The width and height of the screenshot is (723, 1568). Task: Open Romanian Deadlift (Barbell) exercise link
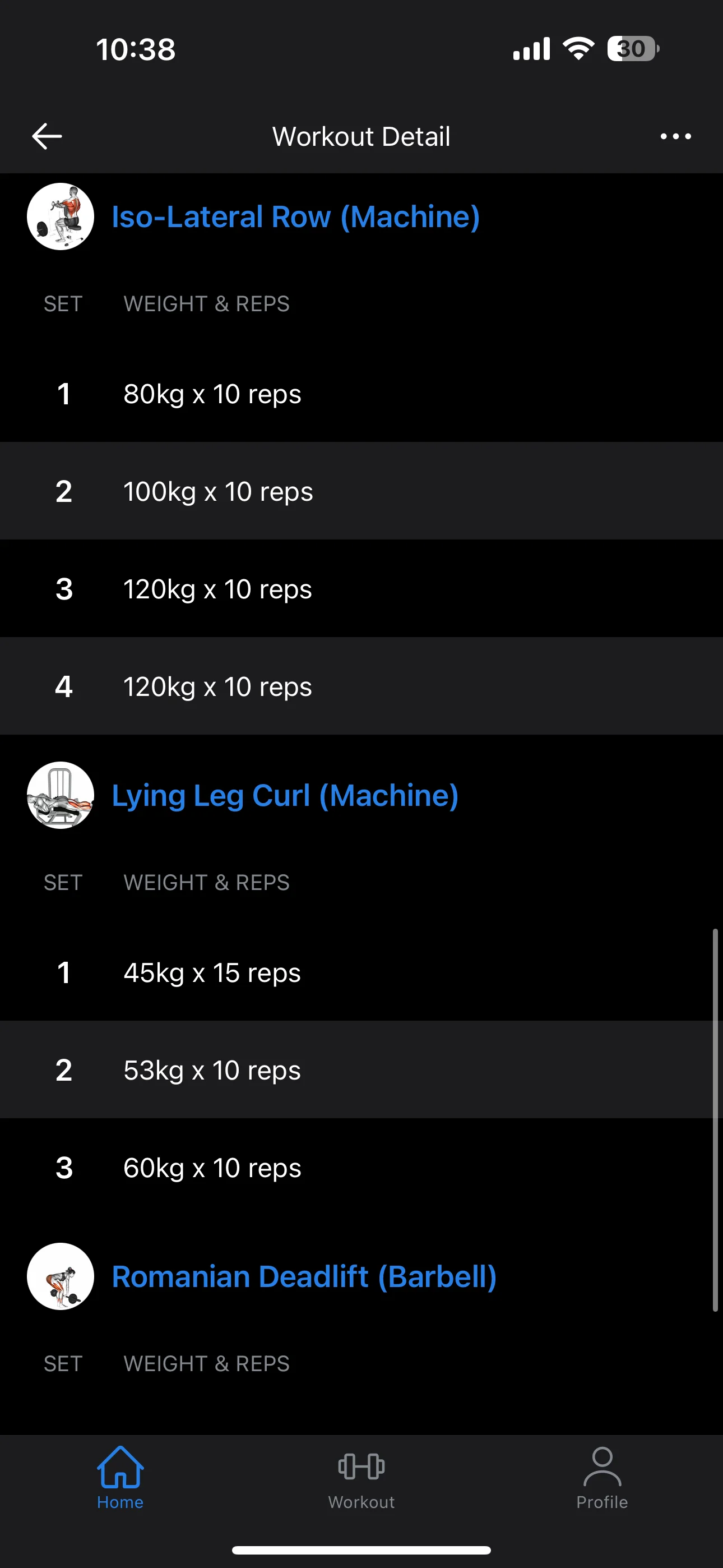(x=304, y=1276)
